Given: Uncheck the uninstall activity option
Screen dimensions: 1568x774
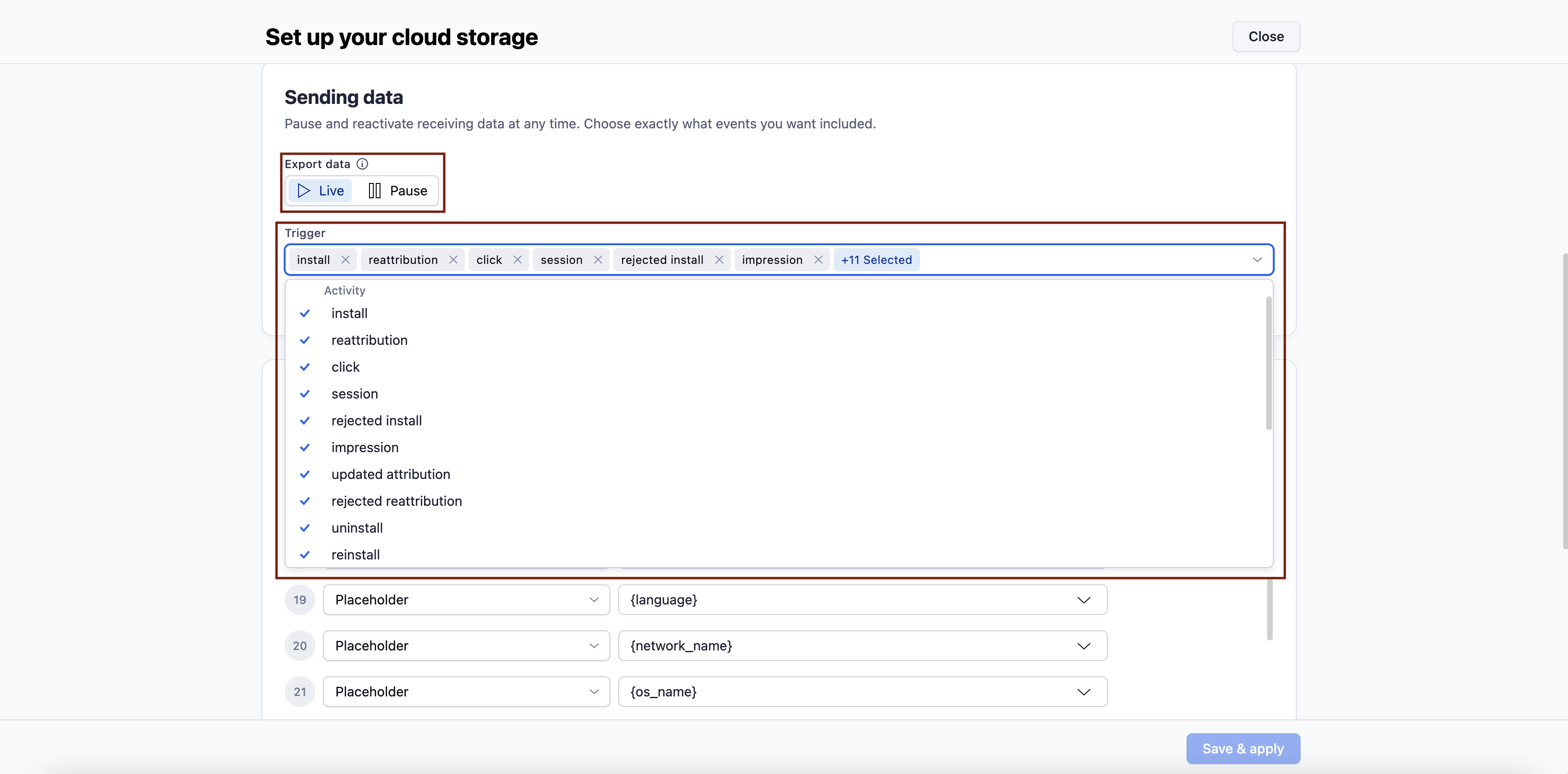Looking at the screenshot, I should (357, 527).
